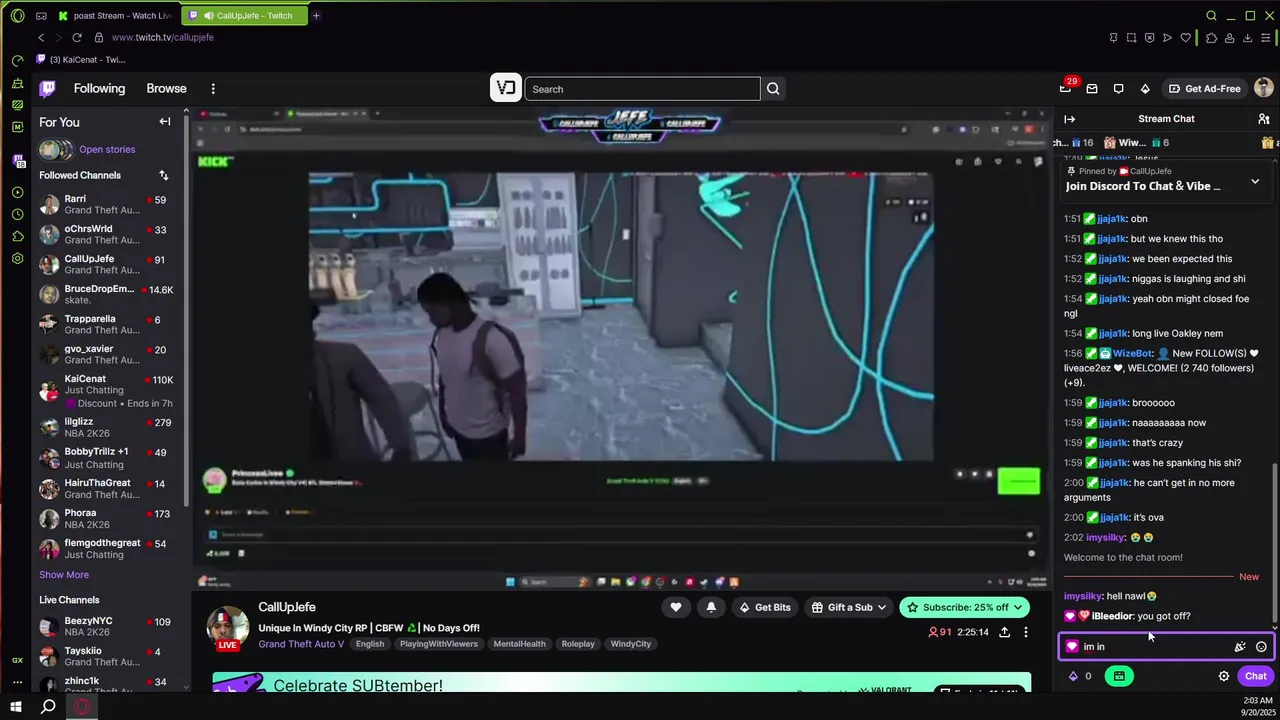Switch to the poast Stream Kick tab
Image resolution: width=1280 pixels, height=720 pixels.
(115, 16)
